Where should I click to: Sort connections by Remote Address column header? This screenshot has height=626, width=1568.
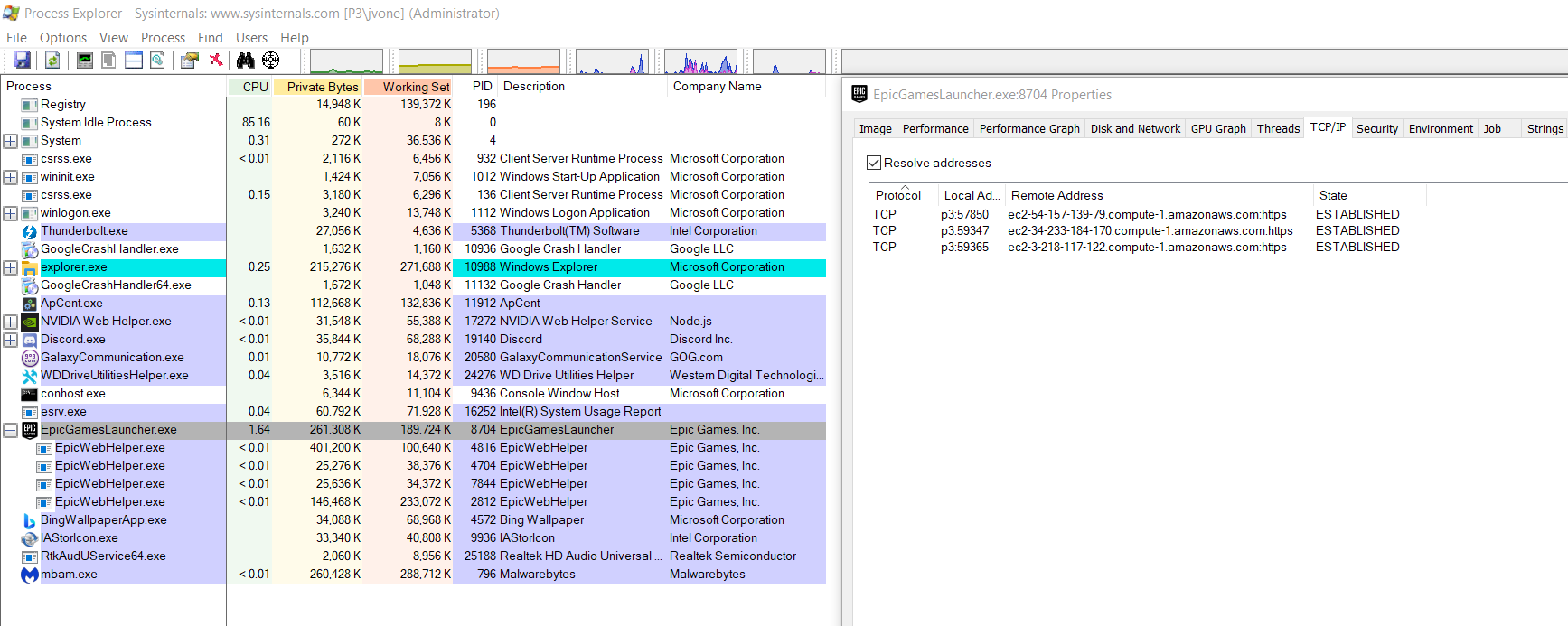click(1056, 195)
